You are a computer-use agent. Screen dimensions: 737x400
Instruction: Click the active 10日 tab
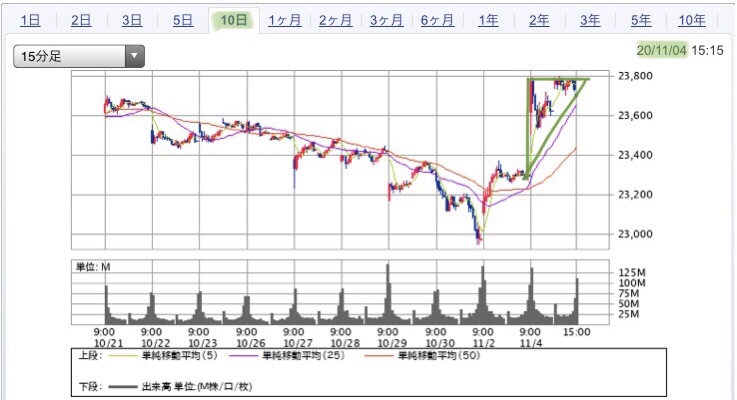click(x=234, y=20)
